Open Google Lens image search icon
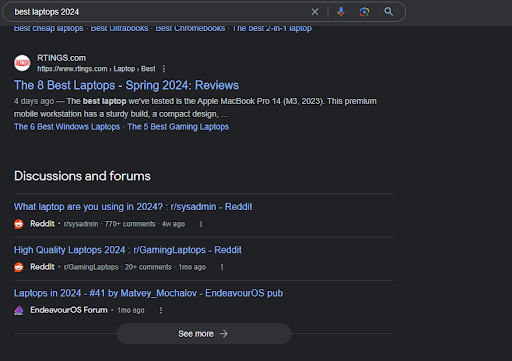 [364, 12]
